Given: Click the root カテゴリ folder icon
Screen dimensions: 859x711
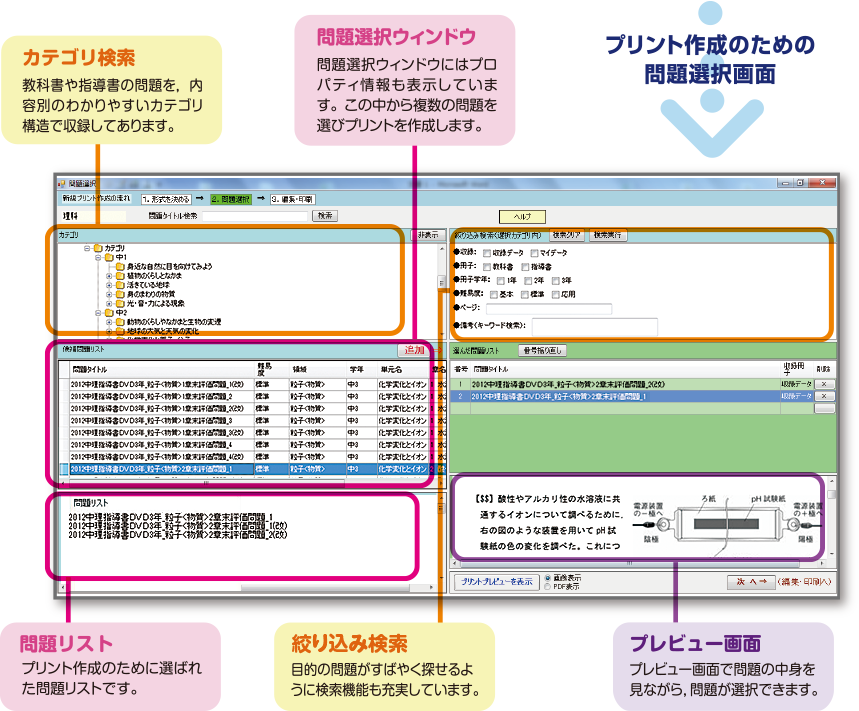Looking at the screenshot, I should 97,247.
